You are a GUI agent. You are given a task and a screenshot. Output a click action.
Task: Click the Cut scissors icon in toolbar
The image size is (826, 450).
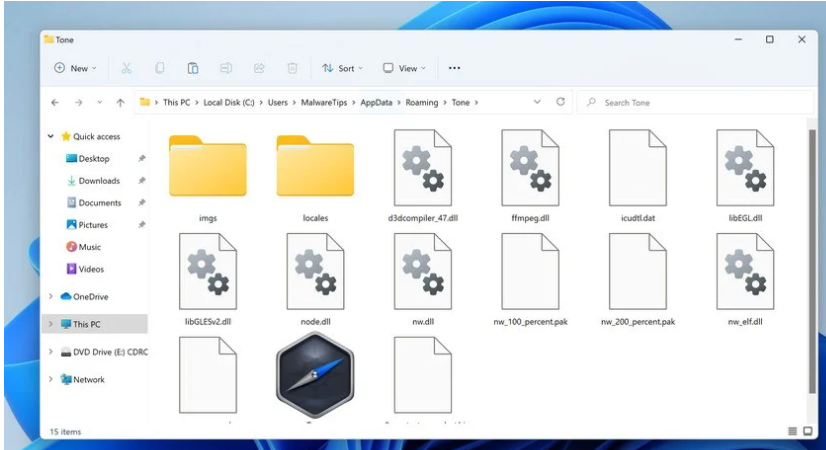click(127, 68)
